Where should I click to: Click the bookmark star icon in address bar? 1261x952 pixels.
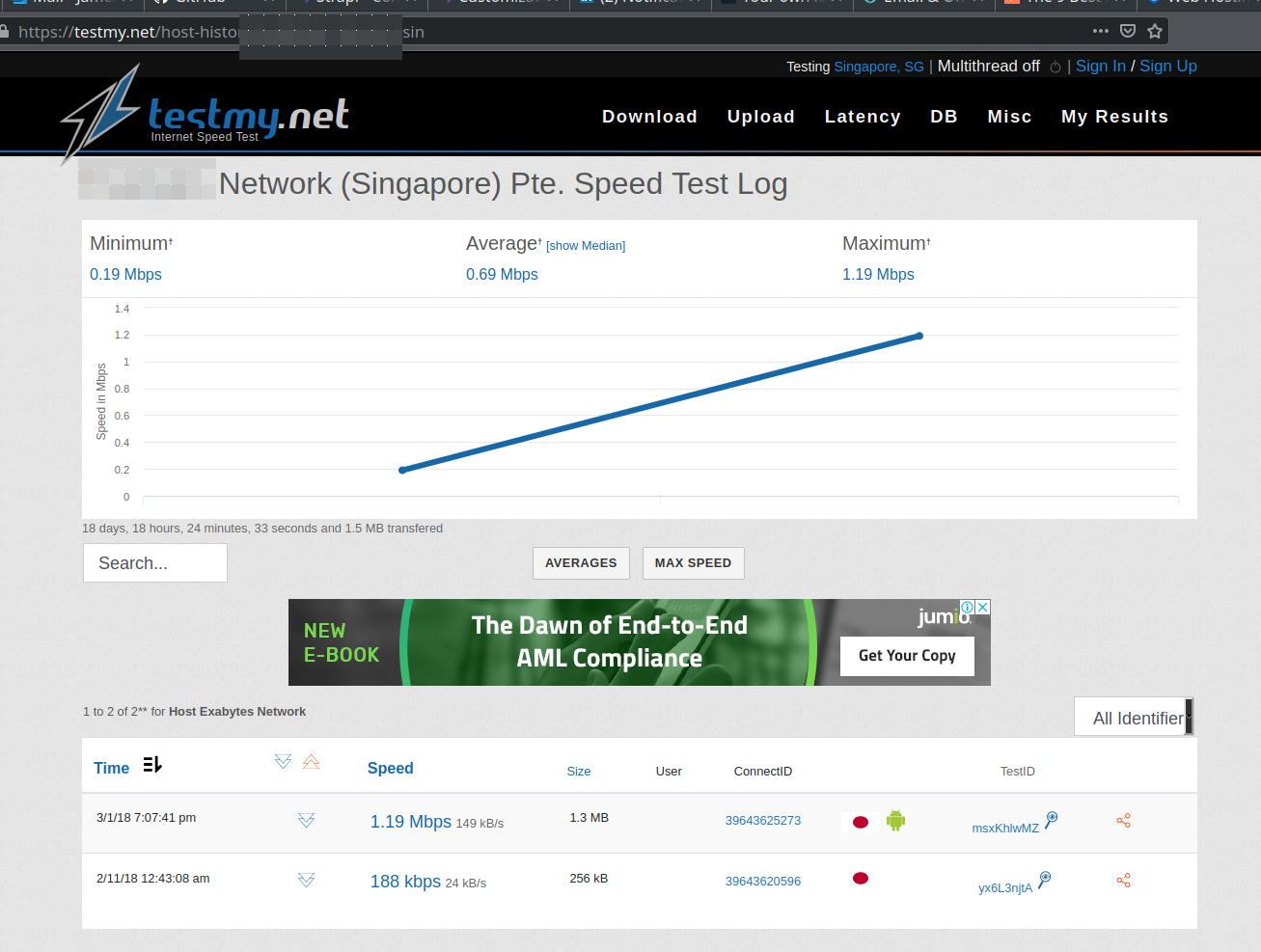[x=1155, y=31]
